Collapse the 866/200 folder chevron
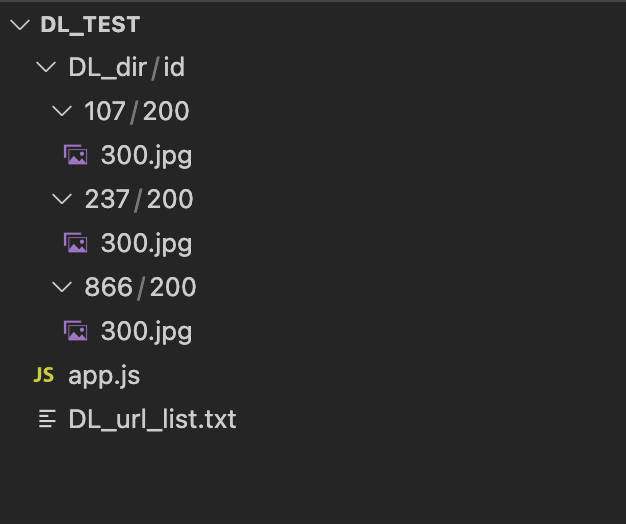This screenshot has height=524, width=626. pyautogui.click(x=64, y=287)
